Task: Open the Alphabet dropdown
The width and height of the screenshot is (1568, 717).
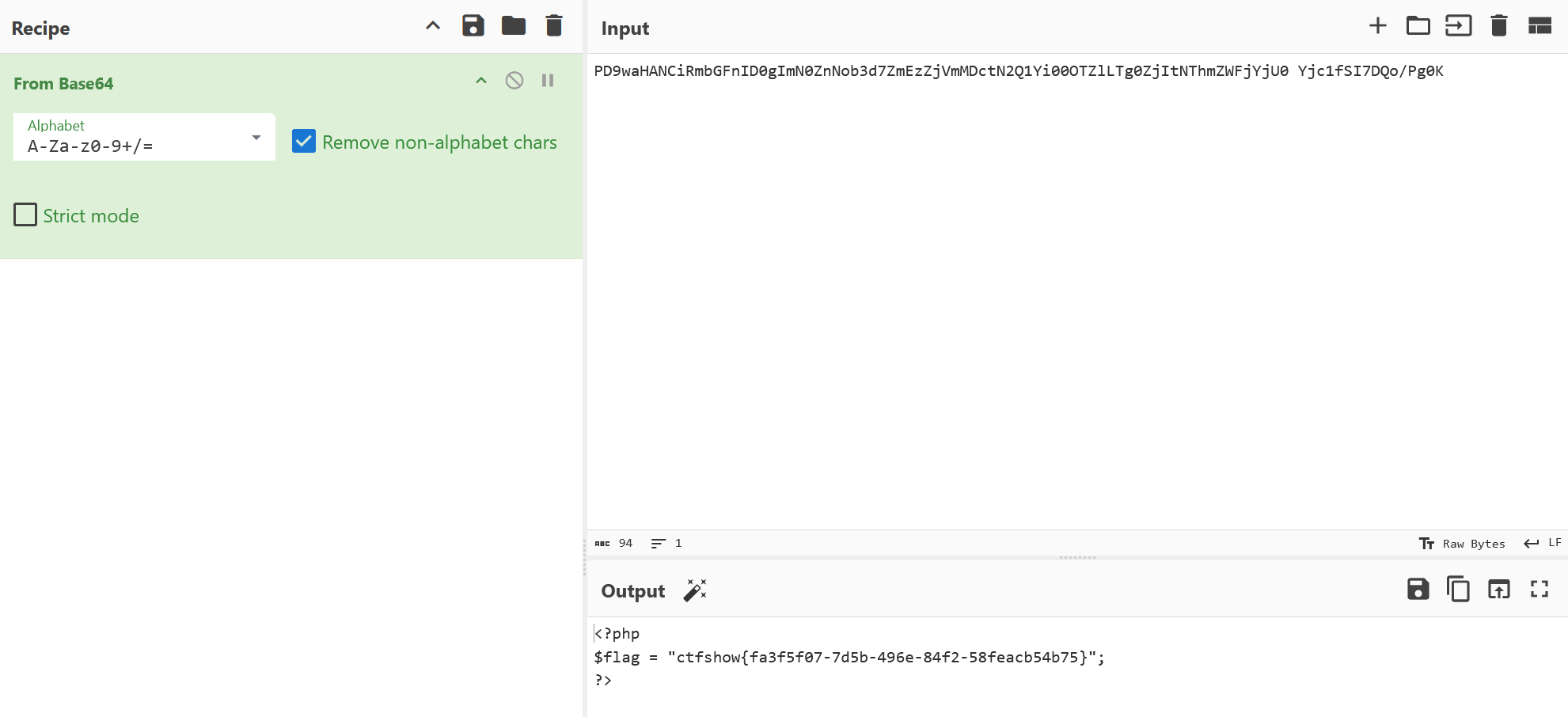Action: (144, 137)
